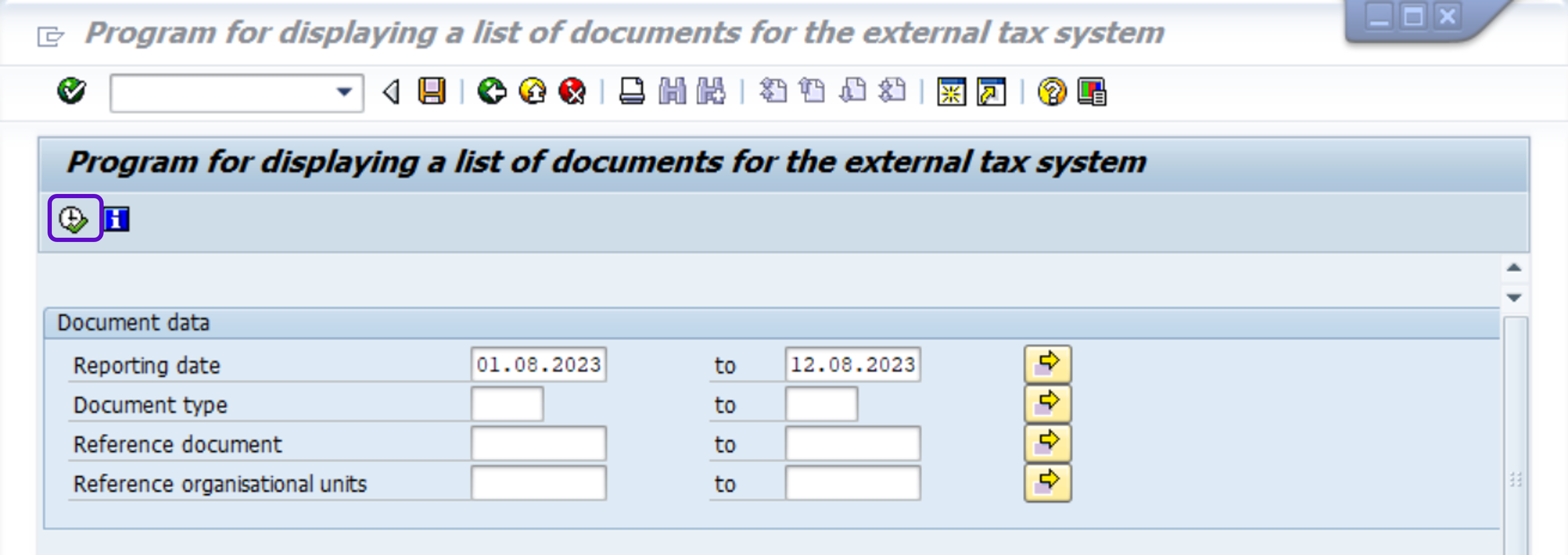Click the 'Reference document' label
Image resolution: width=1568 pixels, height=555 pixels.
pos(177,445)
